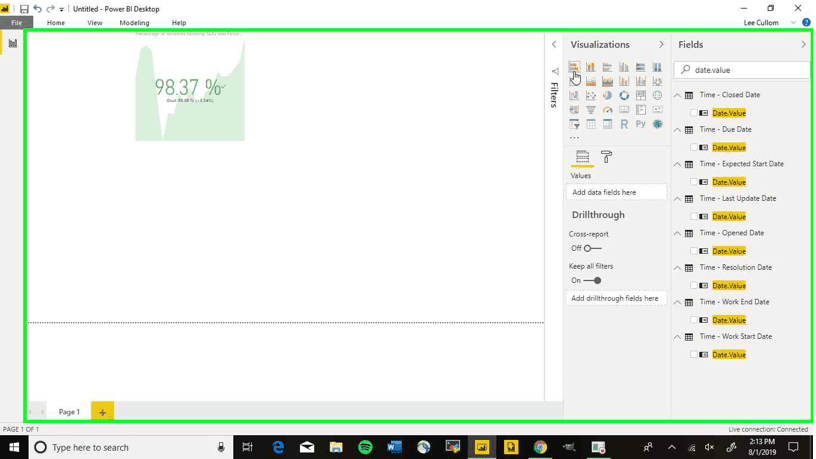This screenshot has width=816, height=459.
Task: Select the Slicer visualization
Action: point(573,124)
